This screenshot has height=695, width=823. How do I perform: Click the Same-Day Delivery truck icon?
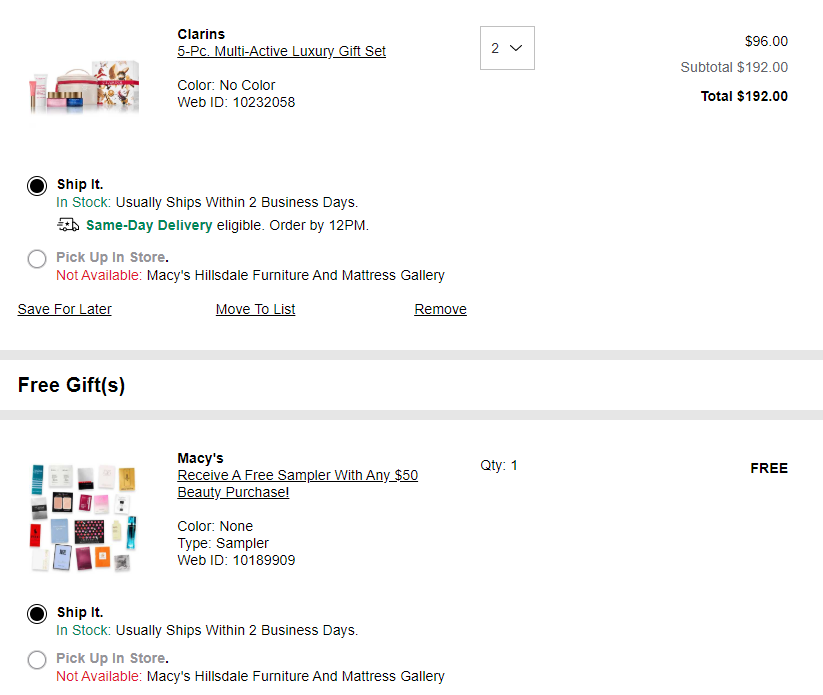pyautogui.click(x=68, y=225)
